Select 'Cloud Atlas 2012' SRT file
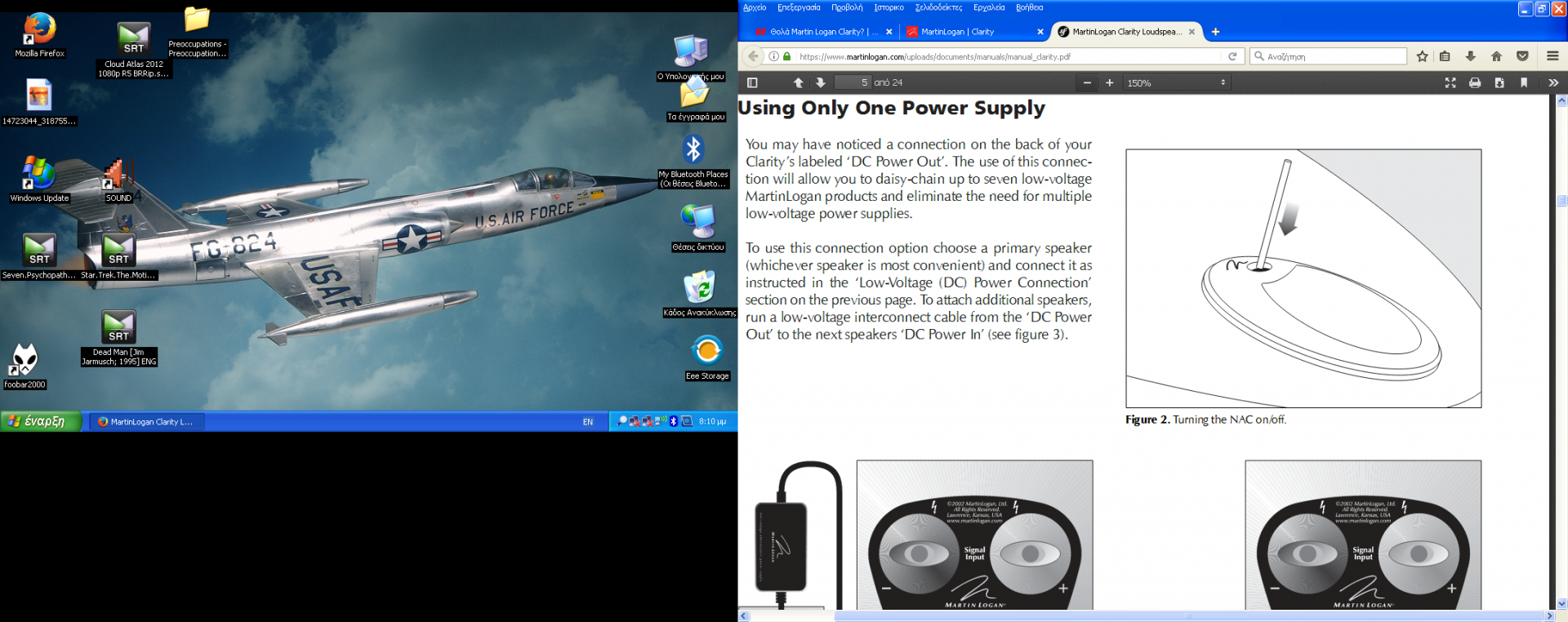 [x=133, y=50]
